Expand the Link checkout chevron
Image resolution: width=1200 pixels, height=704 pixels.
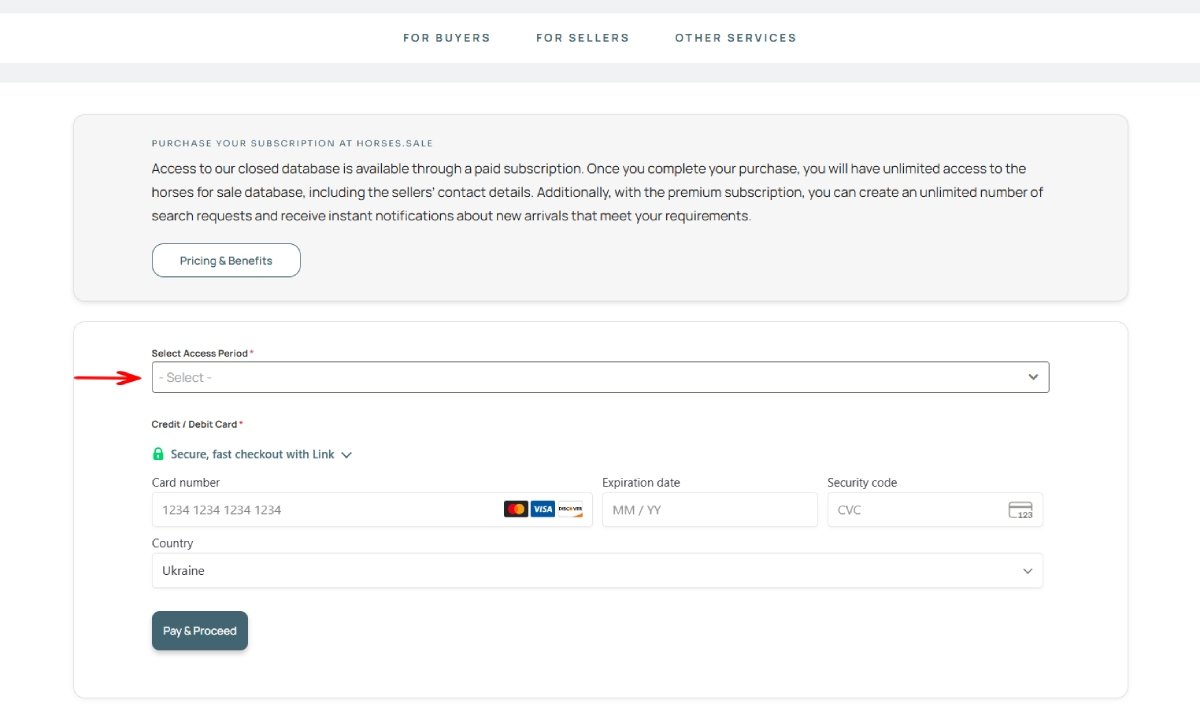(347, 455)
